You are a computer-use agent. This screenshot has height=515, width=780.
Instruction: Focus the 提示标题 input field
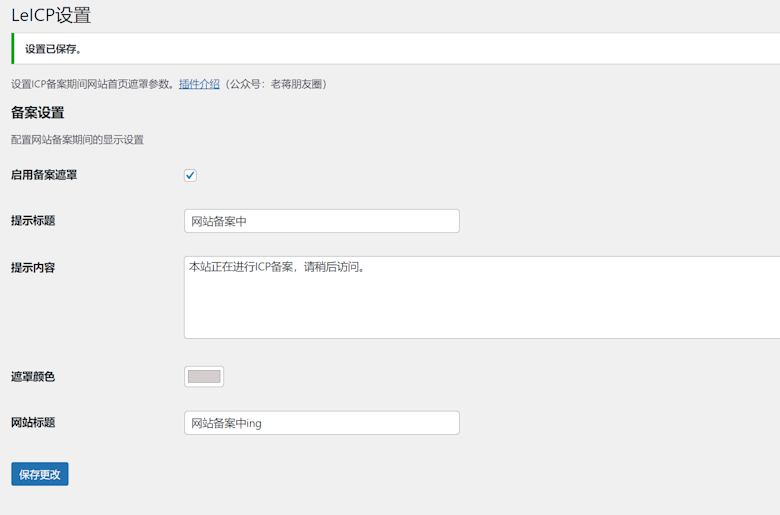(x=321, y=221)
